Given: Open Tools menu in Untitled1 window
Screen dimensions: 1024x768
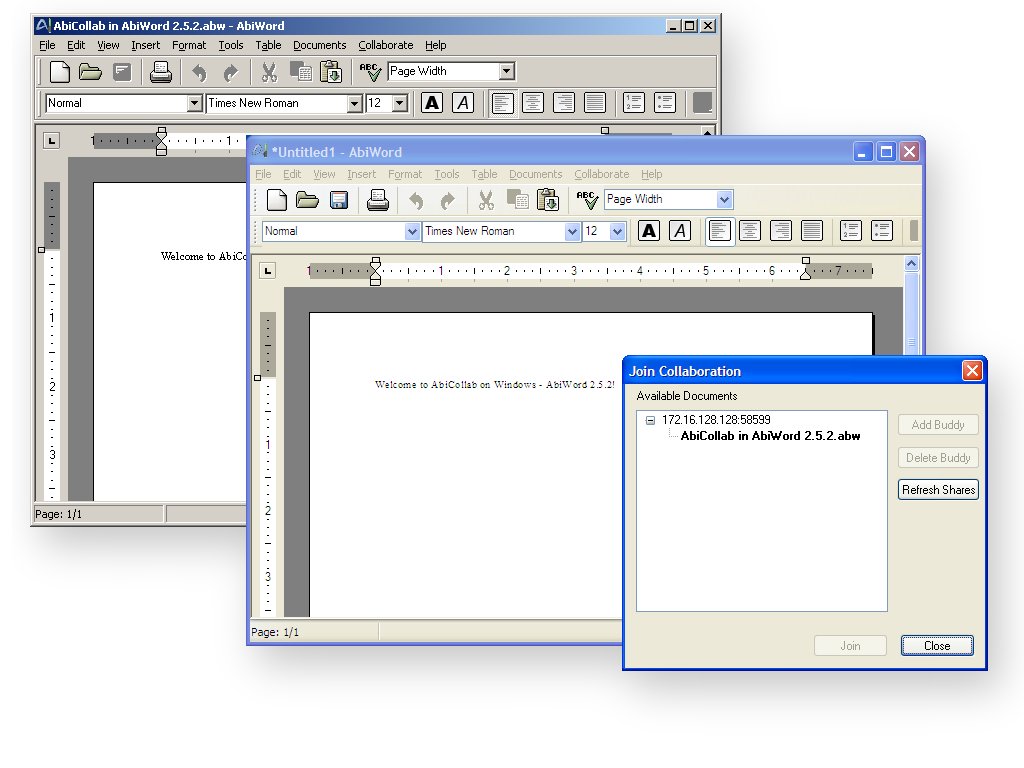Looking at the screenshot, I should click(447, 174).
